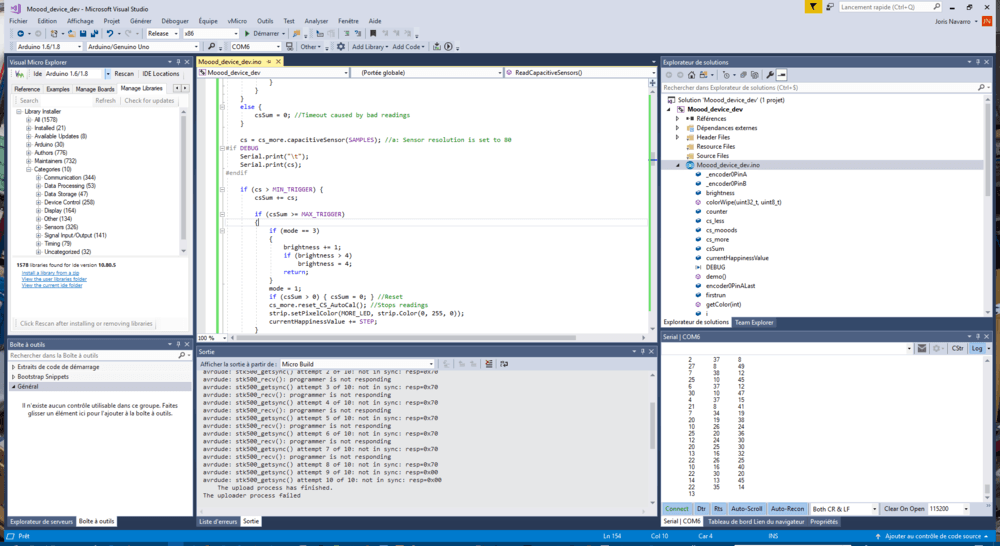Click Show All Files icon in Solution Explorer

pos(754,75)
